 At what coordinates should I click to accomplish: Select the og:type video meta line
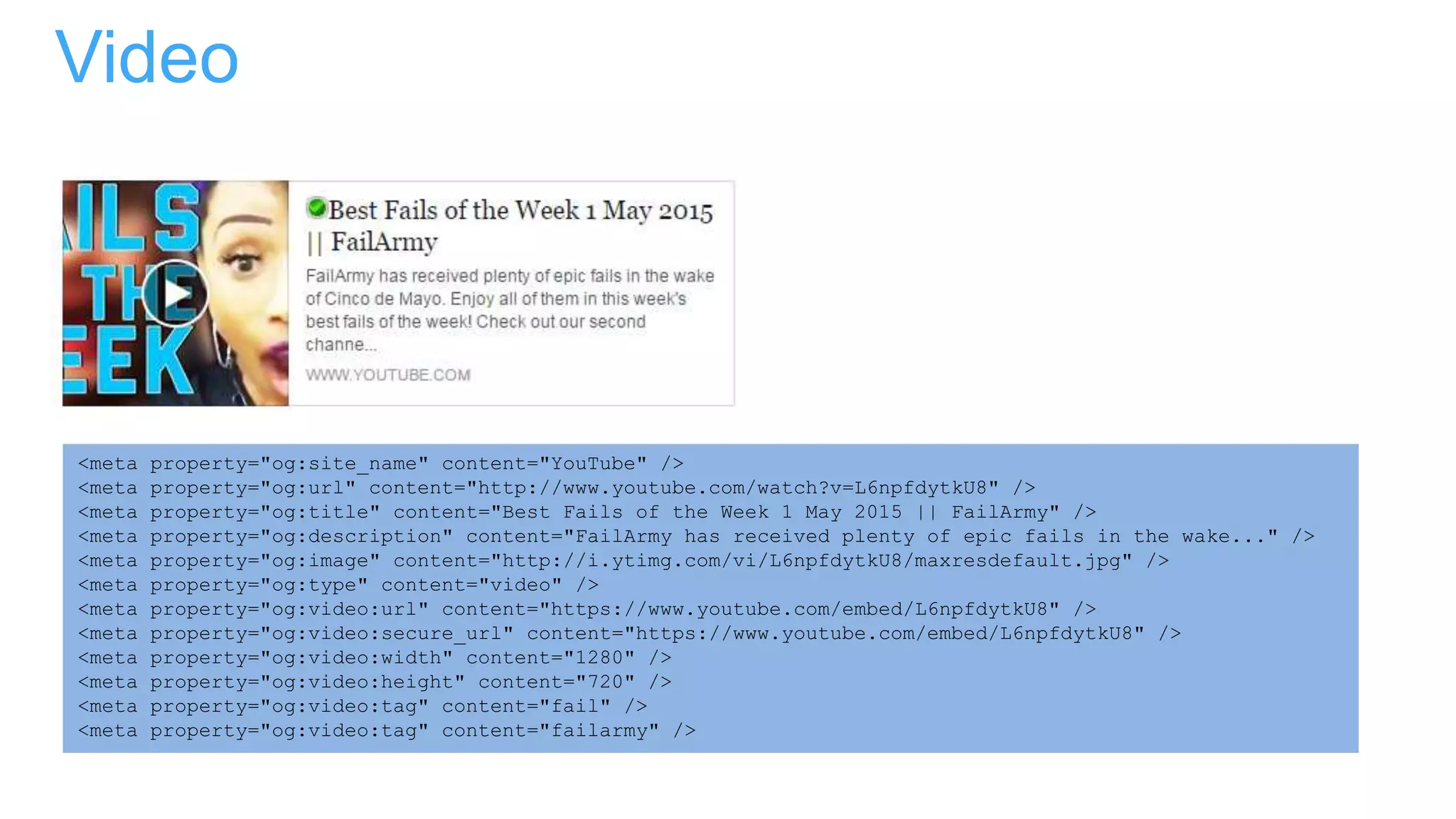click(338, 584)
